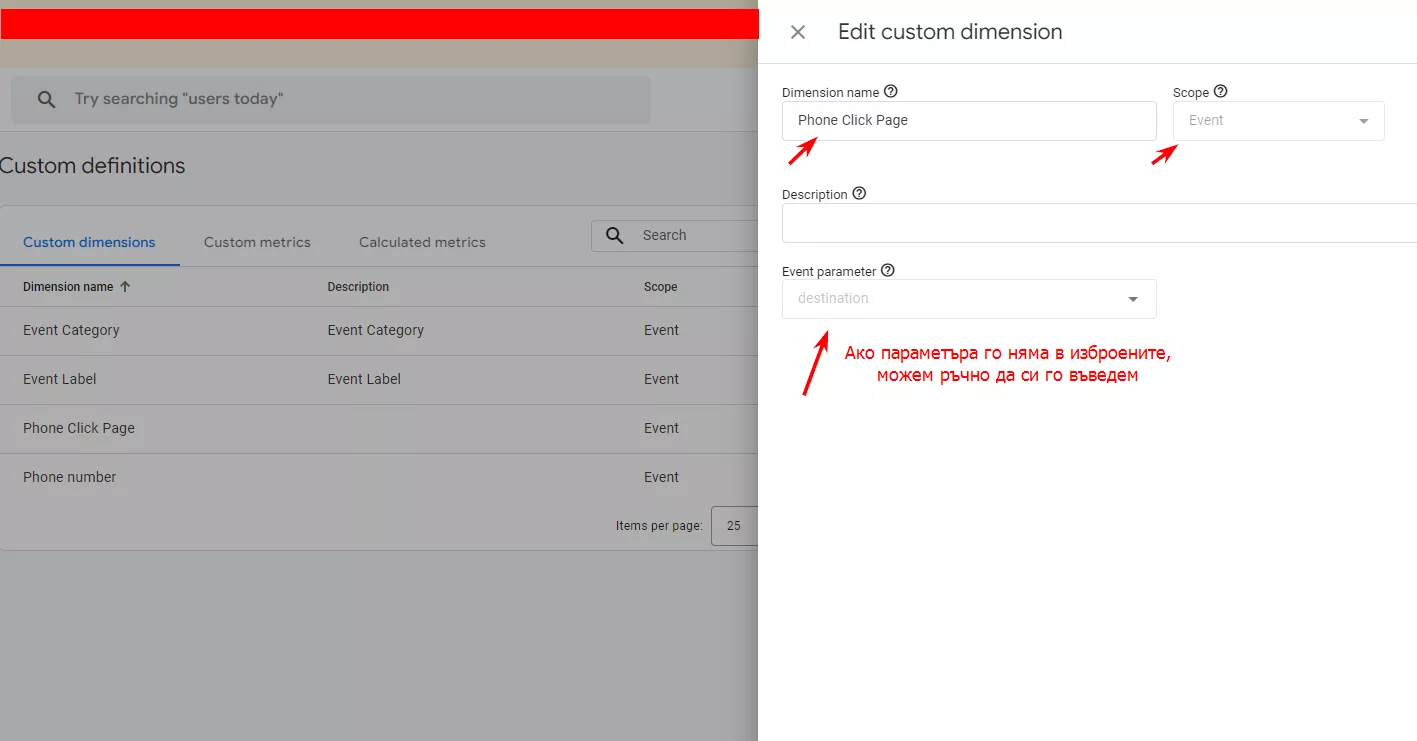1417x741 pixels.
Task: Click help icon next to Event parameter
Action: coord(887,270)
